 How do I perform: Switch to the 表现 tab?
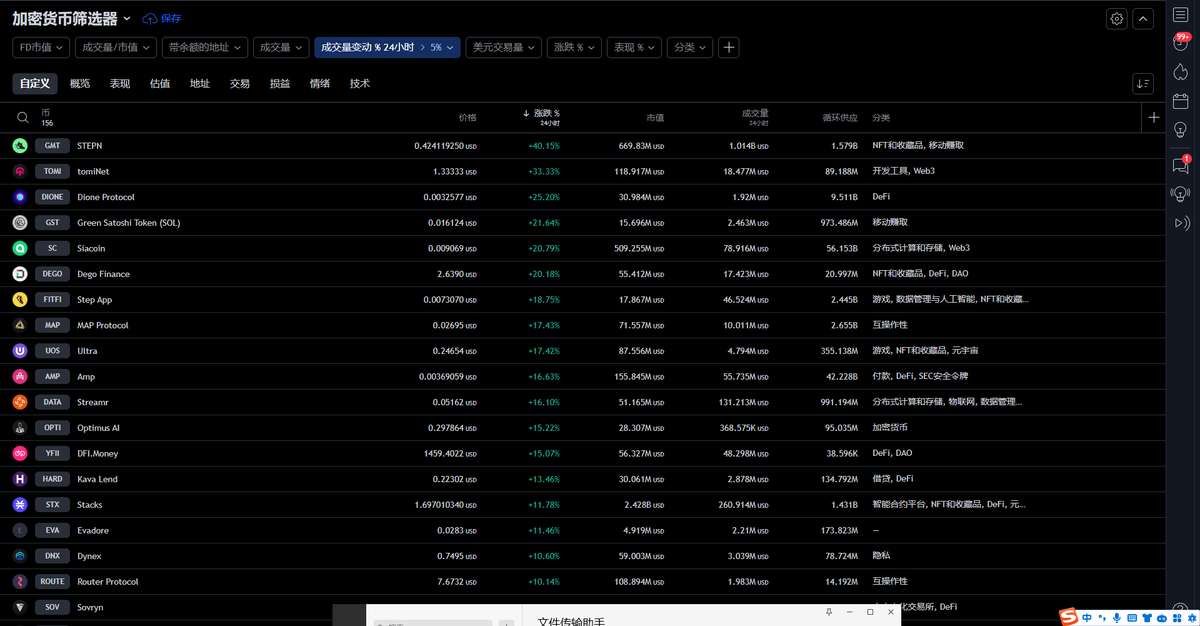point(120,84)
